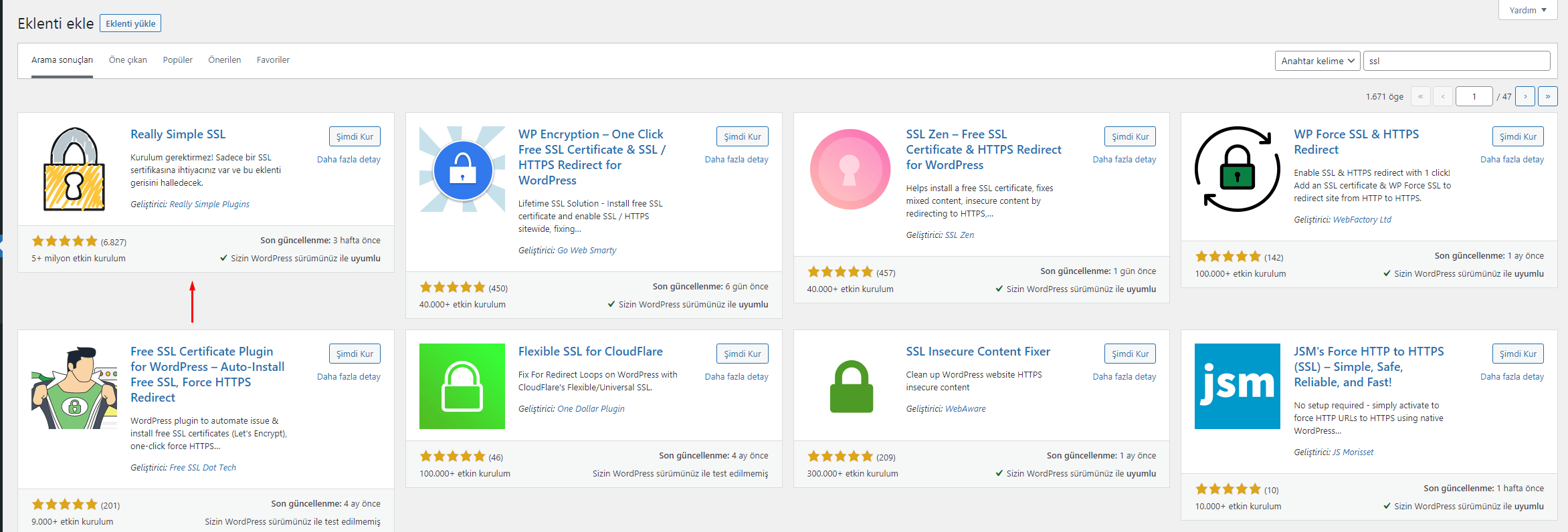Open the WP Encryption – One Click title link
The image size is (1568, 532).
(592, 157)
